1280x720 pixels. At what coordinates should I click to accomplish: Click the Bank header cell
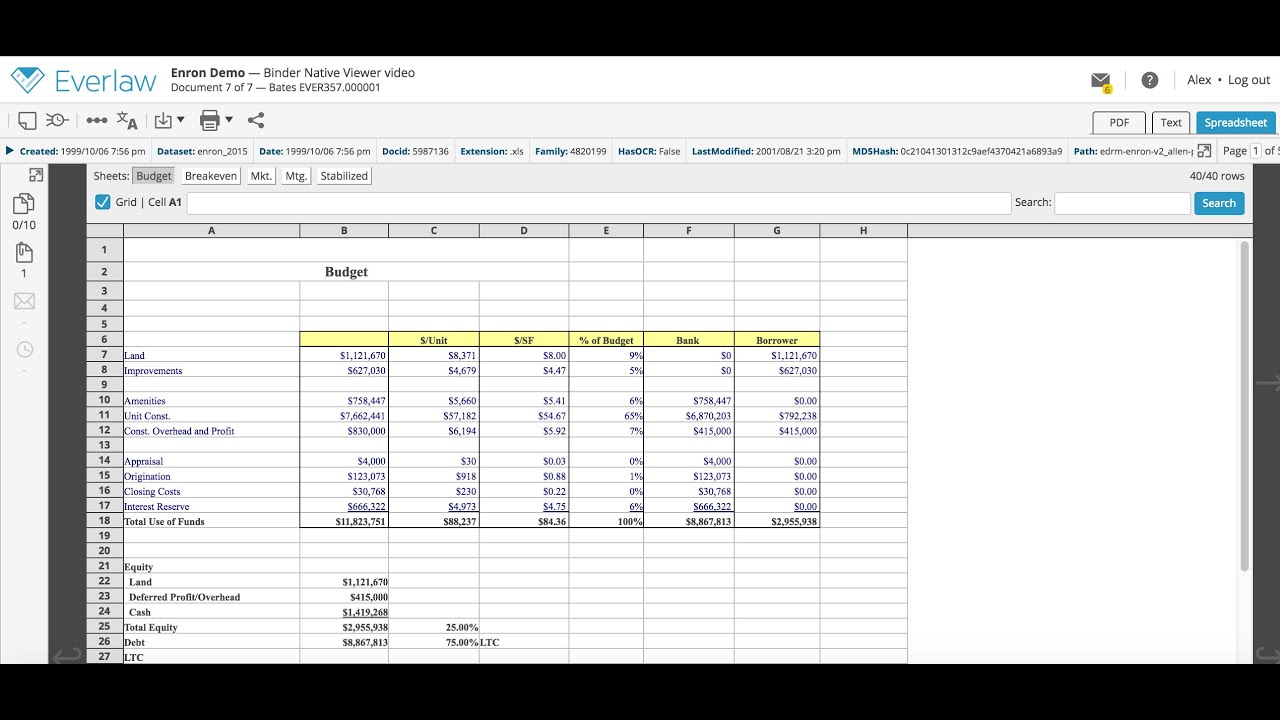tap(688, 340)
